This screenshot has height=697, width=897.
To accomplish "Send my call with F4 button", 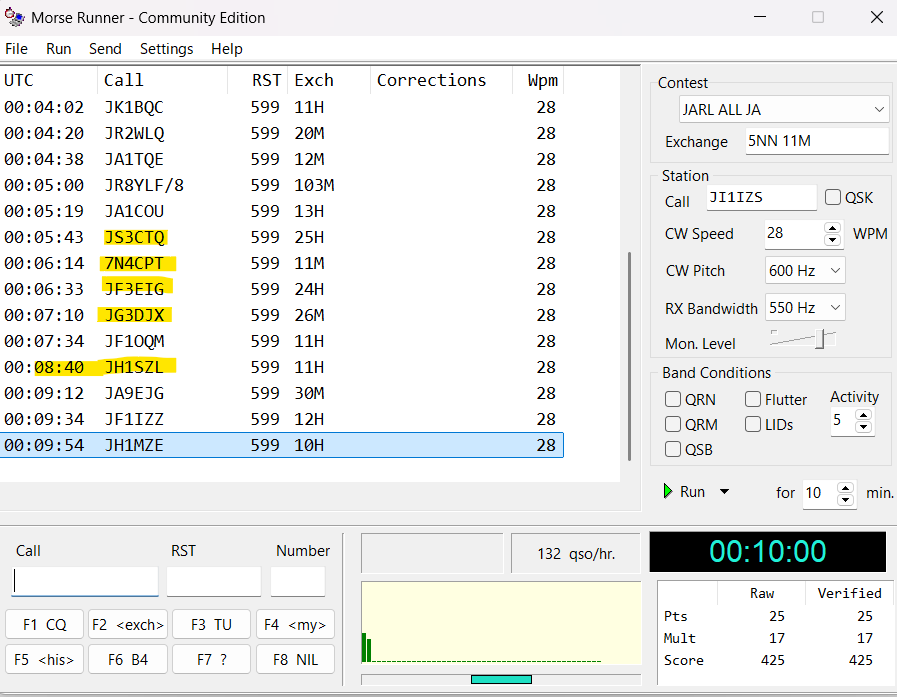I will pos(295,624).
